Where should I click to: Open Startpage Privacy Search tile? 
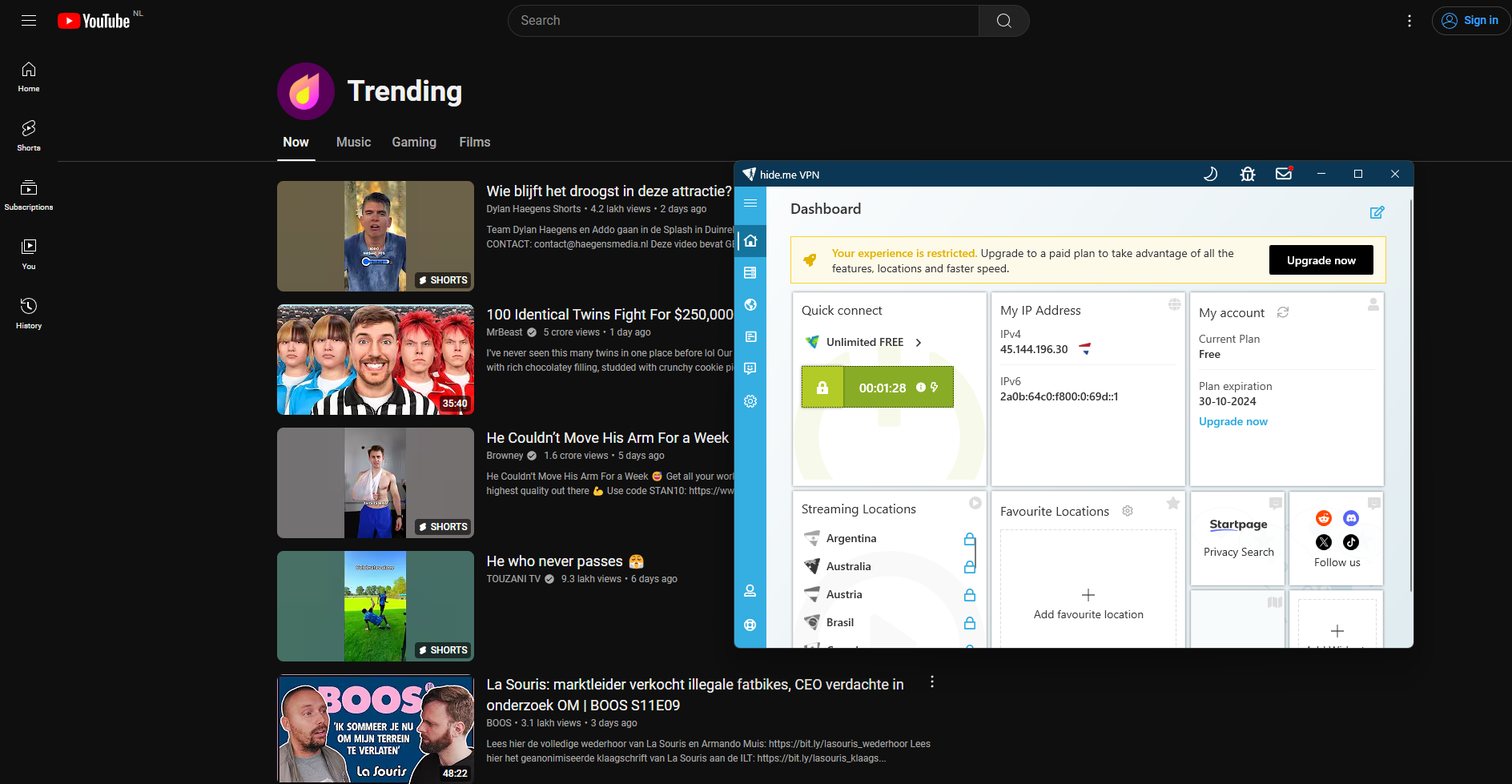point(1238,538)
